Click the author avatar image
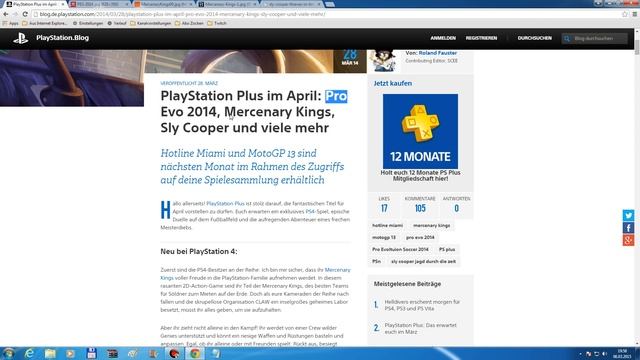The width and height of the screenshot is (640, 360). tap(383, 61)
